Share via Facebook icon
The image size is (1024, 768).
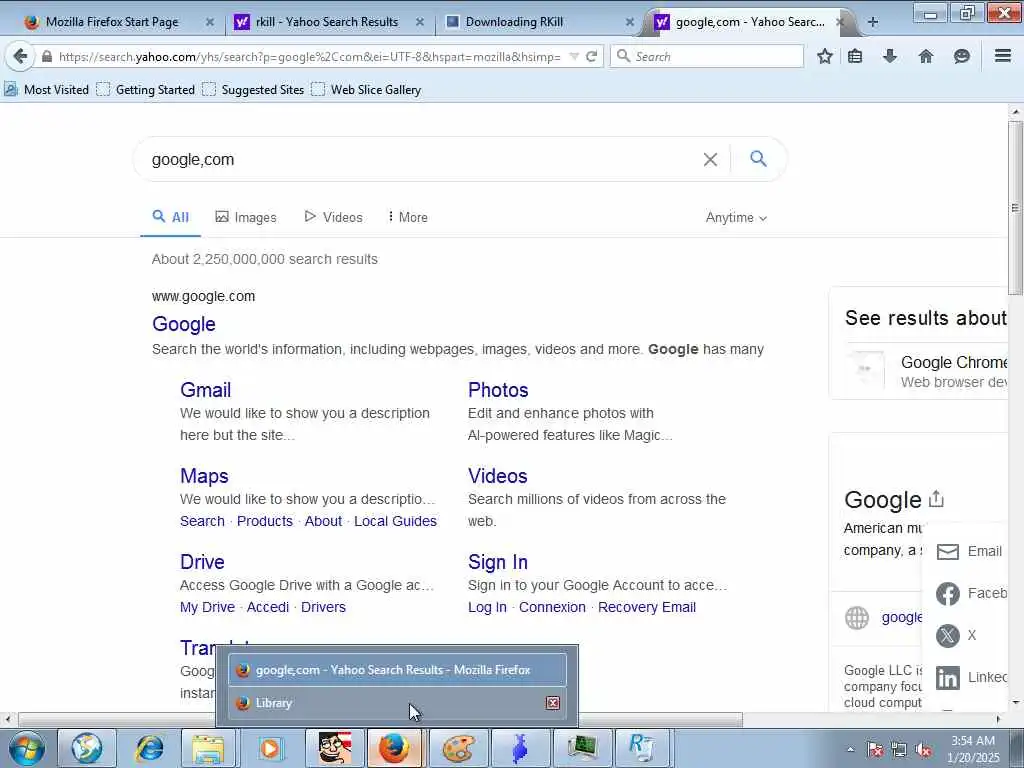(948, 594)
